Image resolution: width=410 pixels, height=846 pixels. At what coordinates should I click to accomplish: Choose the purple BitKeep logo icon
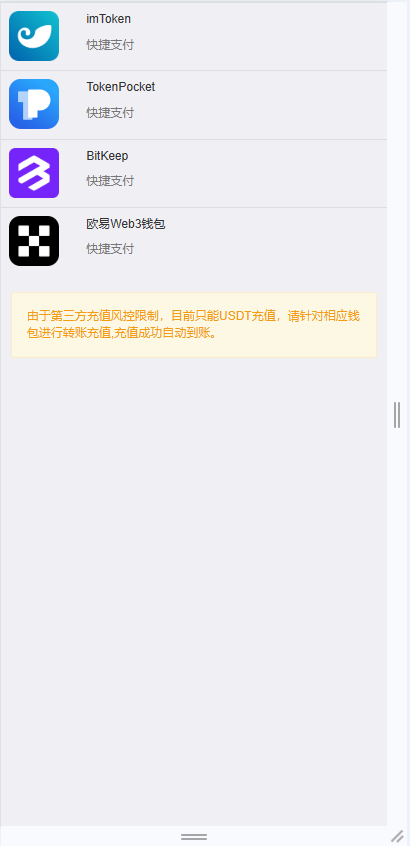pos(34,173)
